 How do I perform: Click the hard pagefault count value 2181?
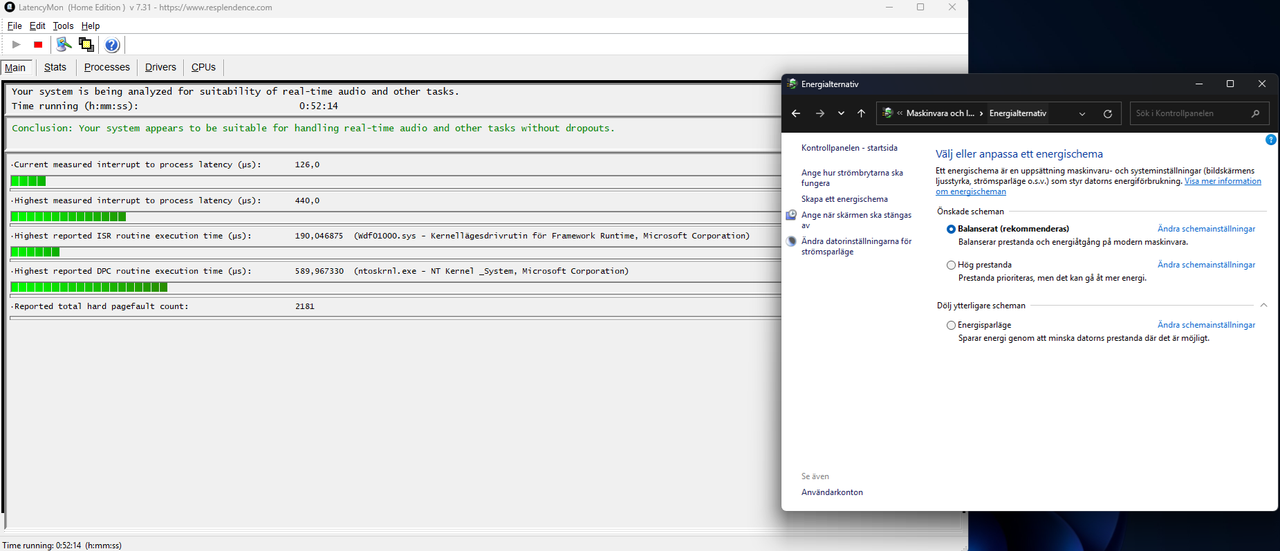tap(305, 306)
